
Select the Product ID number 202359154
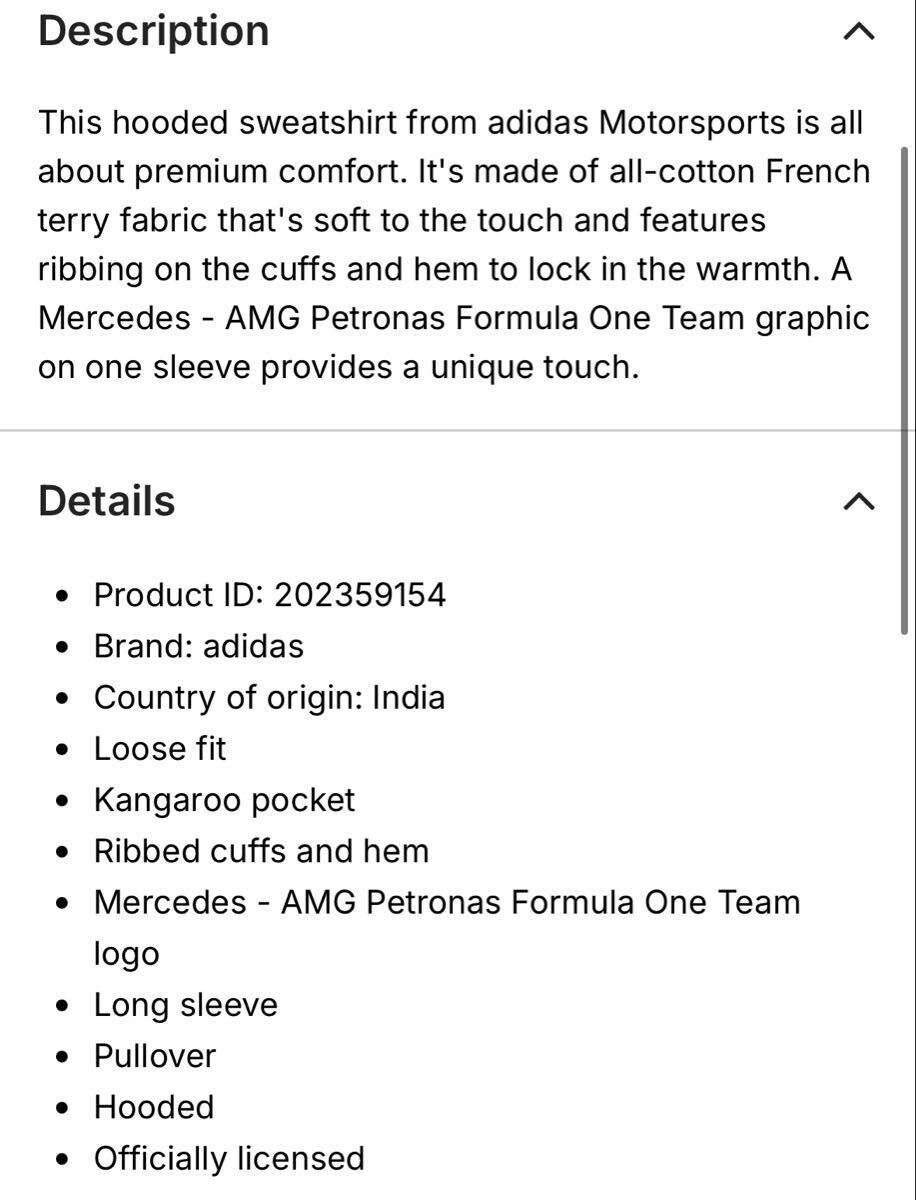click(360, 595)
